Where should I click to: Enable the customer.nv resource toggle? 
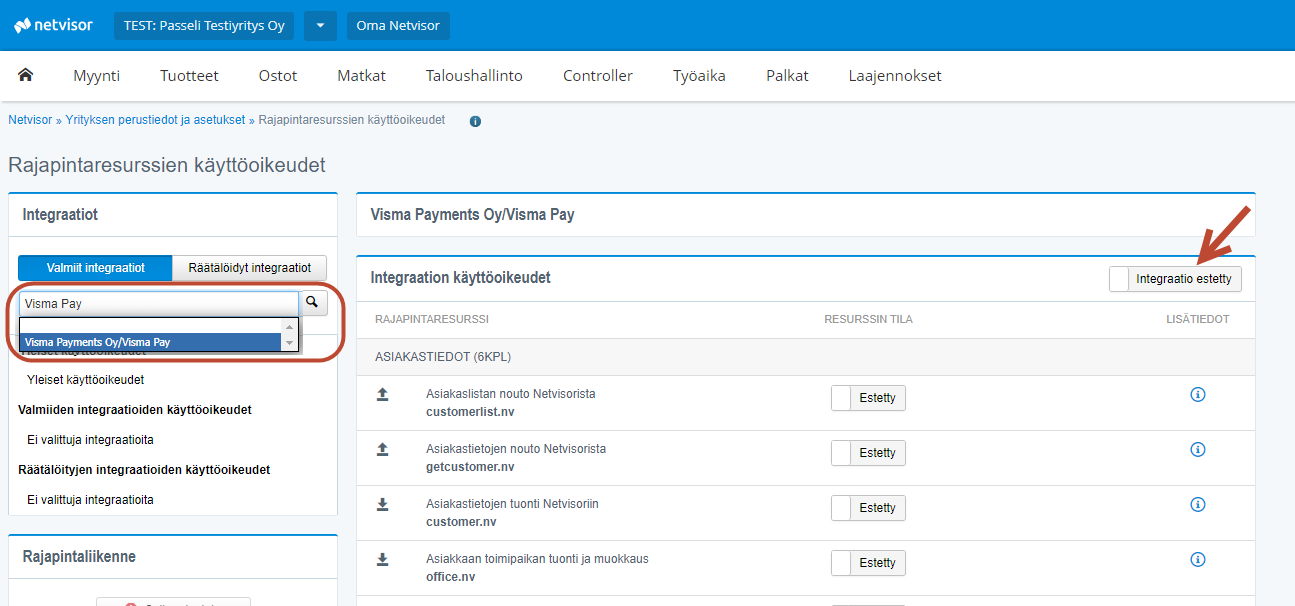[x=867, y=507]
